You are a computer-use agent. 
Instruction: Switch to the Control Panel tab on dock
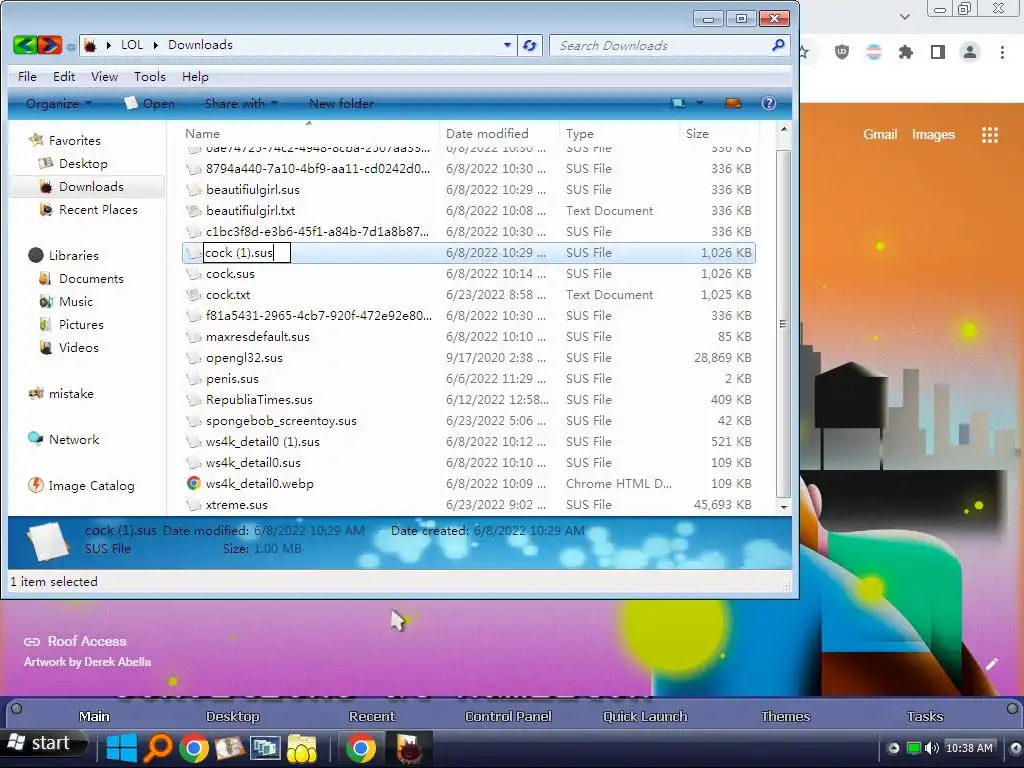(x=508, y=716)
